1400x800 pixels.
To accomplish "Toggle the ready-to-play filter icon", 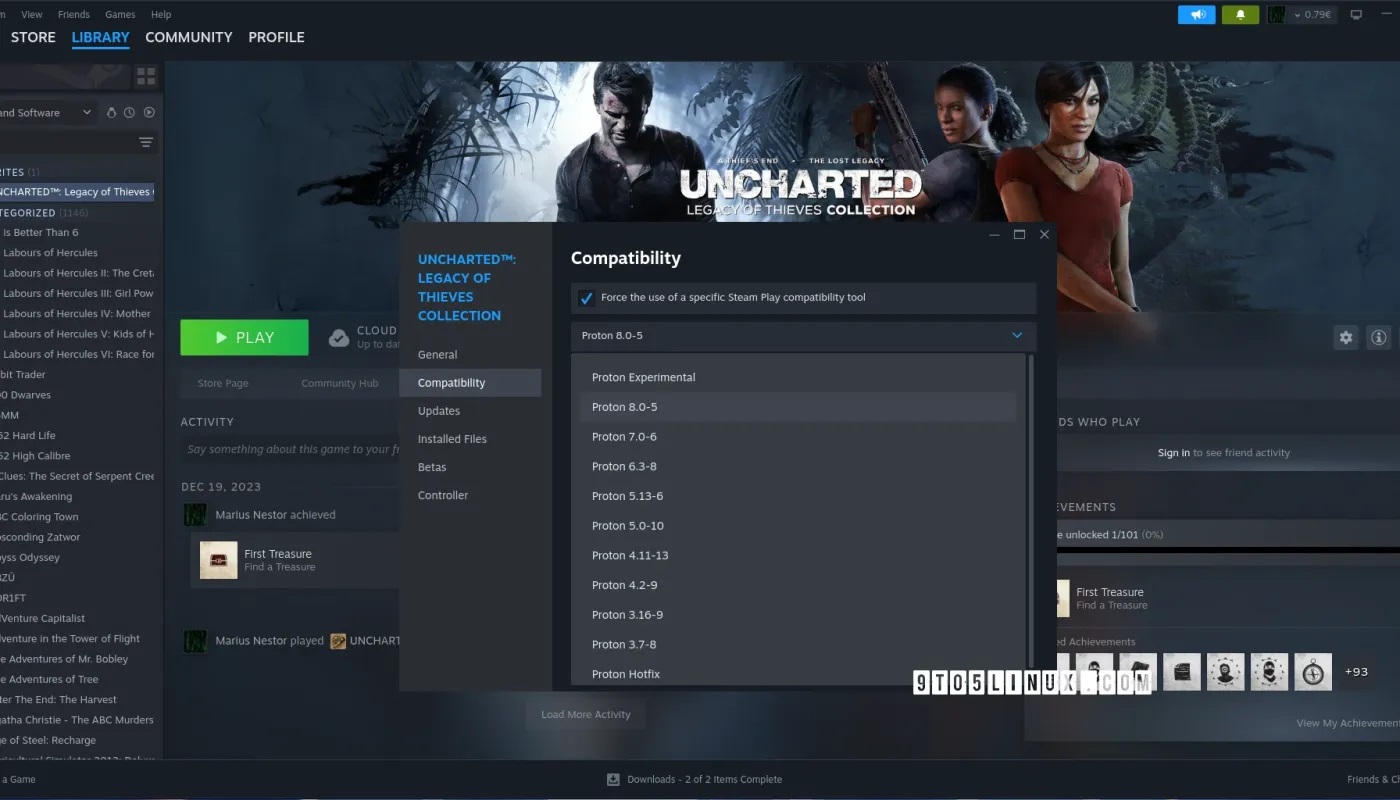I will (149, 113).
